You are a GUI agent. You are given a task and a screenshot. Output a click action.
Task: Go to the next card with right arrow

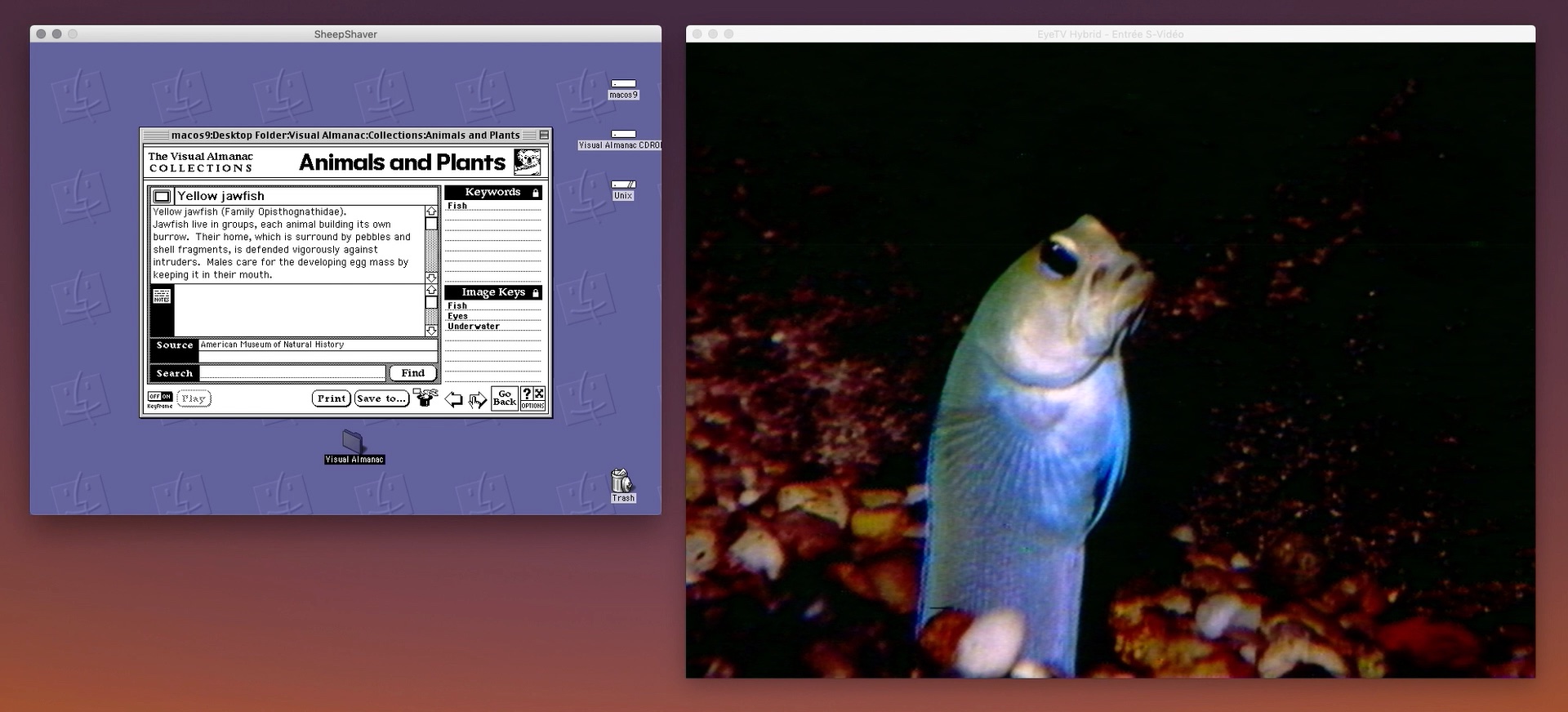[478, 399]
